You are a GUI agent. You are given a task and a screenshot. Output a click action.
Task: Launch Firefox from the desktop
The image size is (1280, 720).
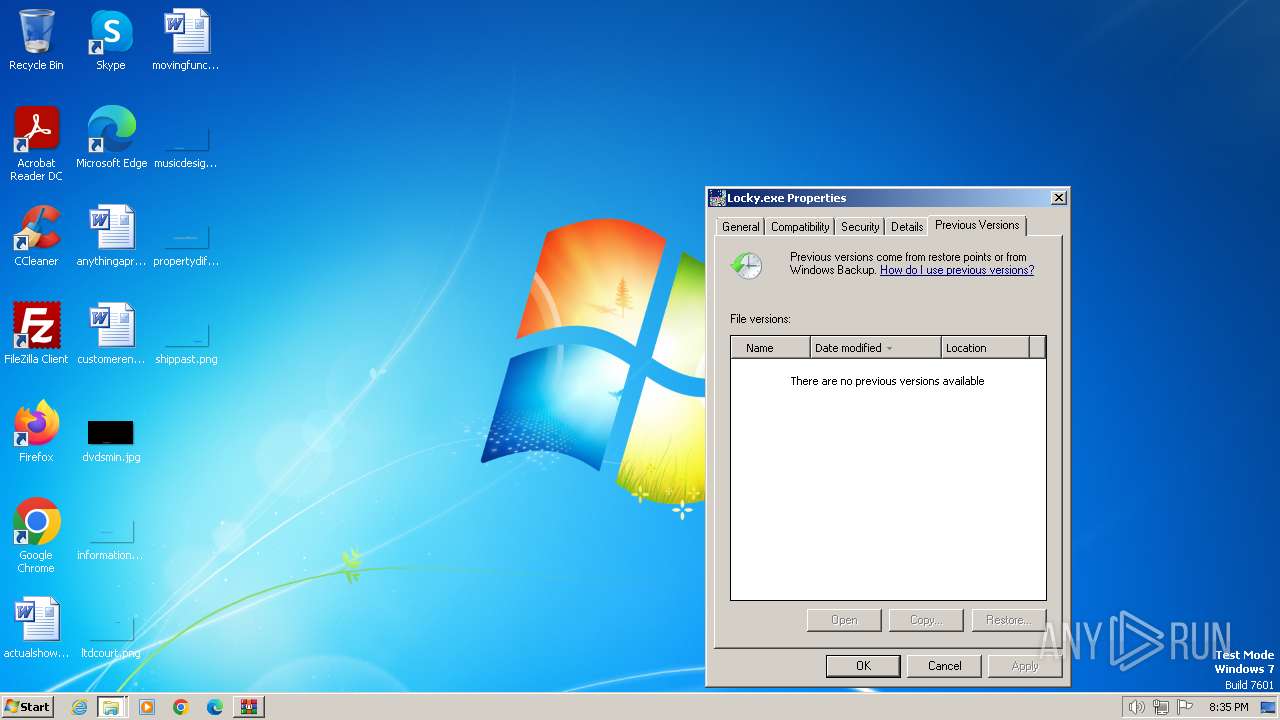click(36, 432)
